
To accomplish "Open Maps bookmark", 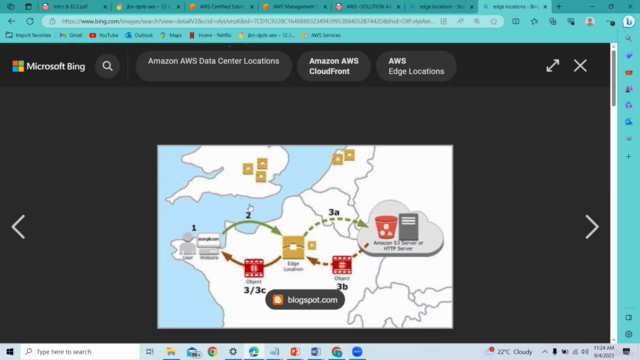I will (171, 35).
